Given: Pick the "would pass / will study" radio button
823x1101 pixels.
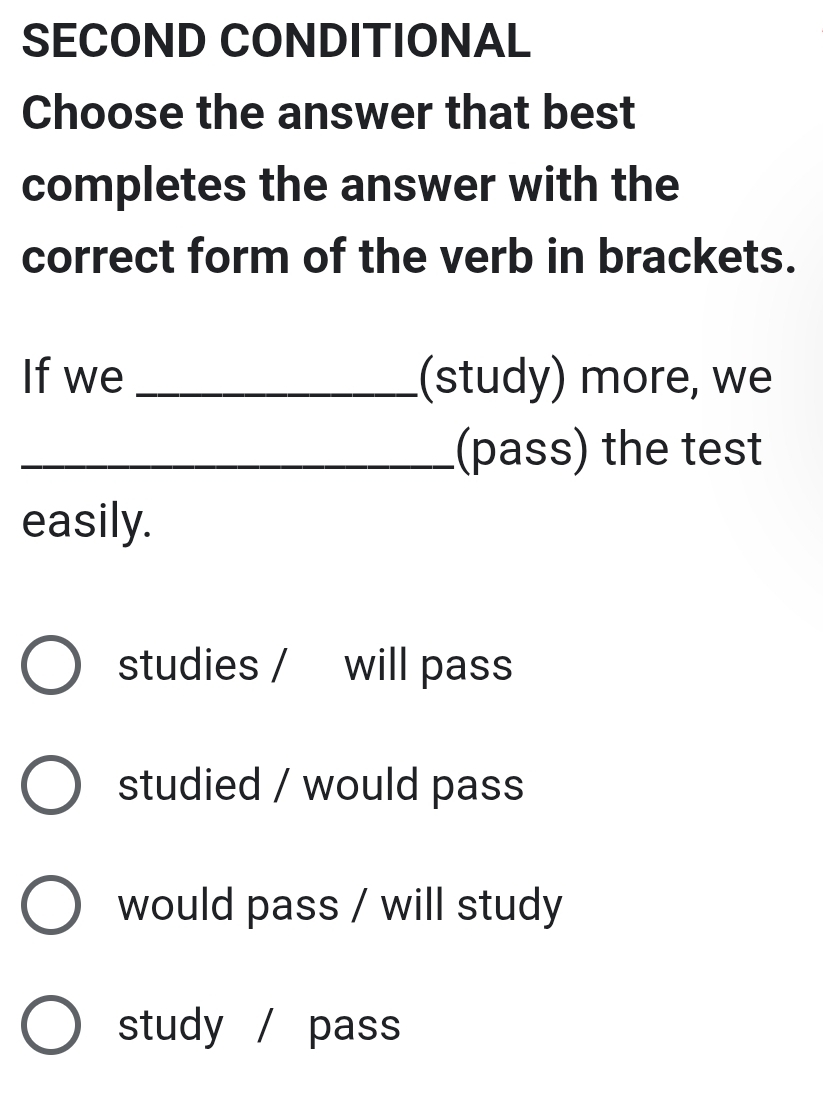Looking at the screenshot, I should click(x=50, y=905).
